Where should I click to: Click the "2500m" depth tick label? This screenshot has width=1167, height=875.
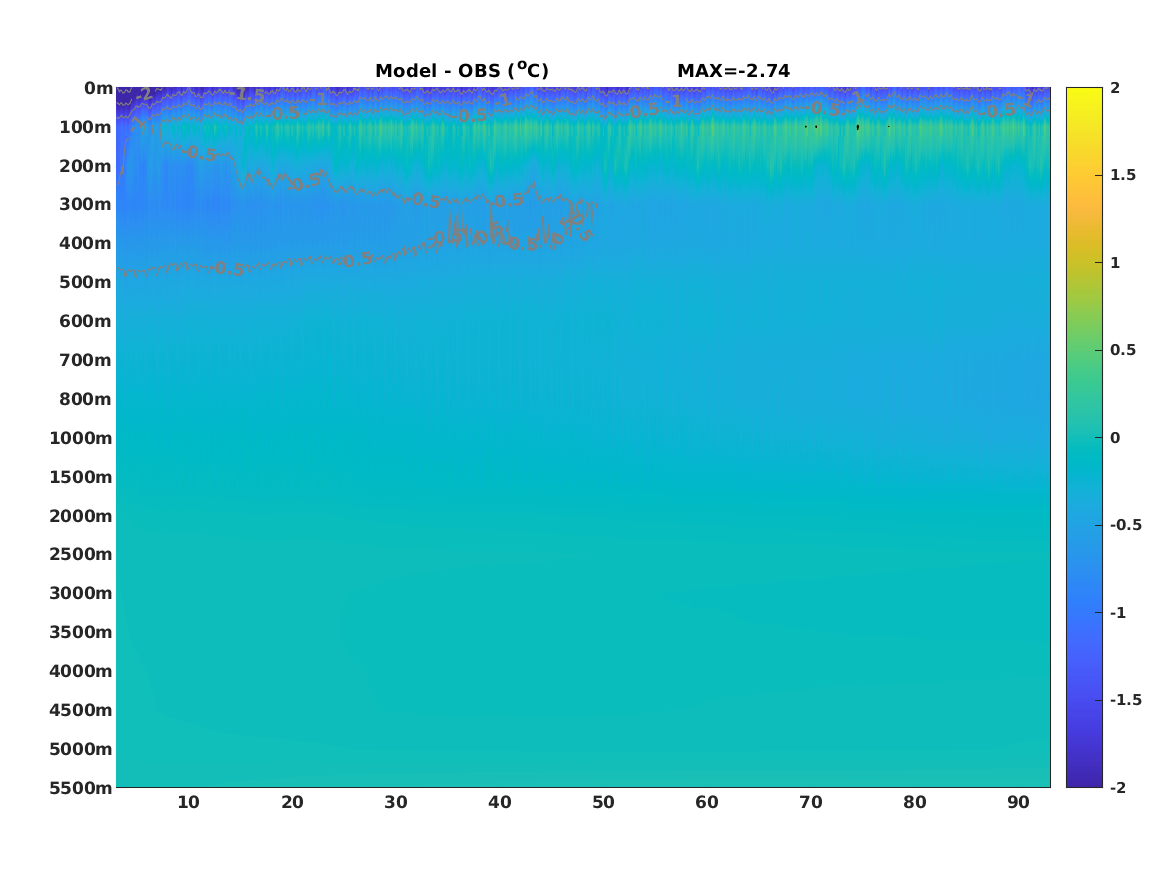(81, 554)
